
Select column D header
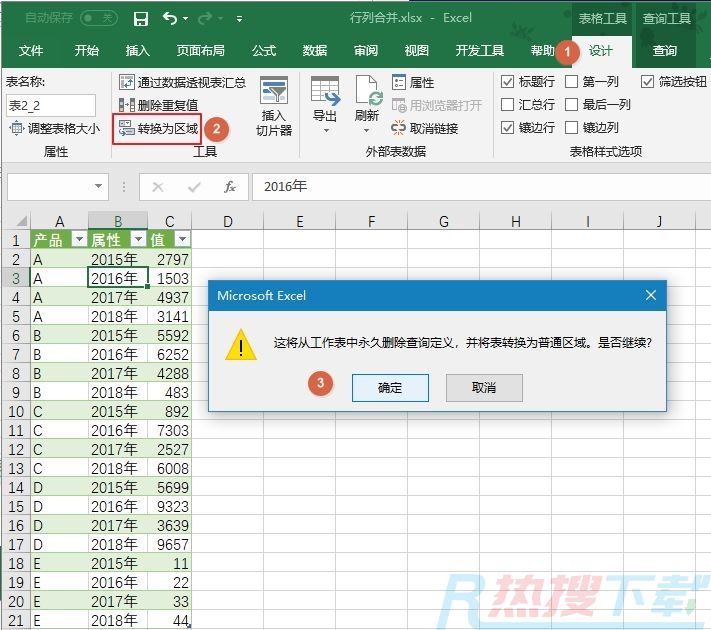pyautogui.click(x=228, y=221)
